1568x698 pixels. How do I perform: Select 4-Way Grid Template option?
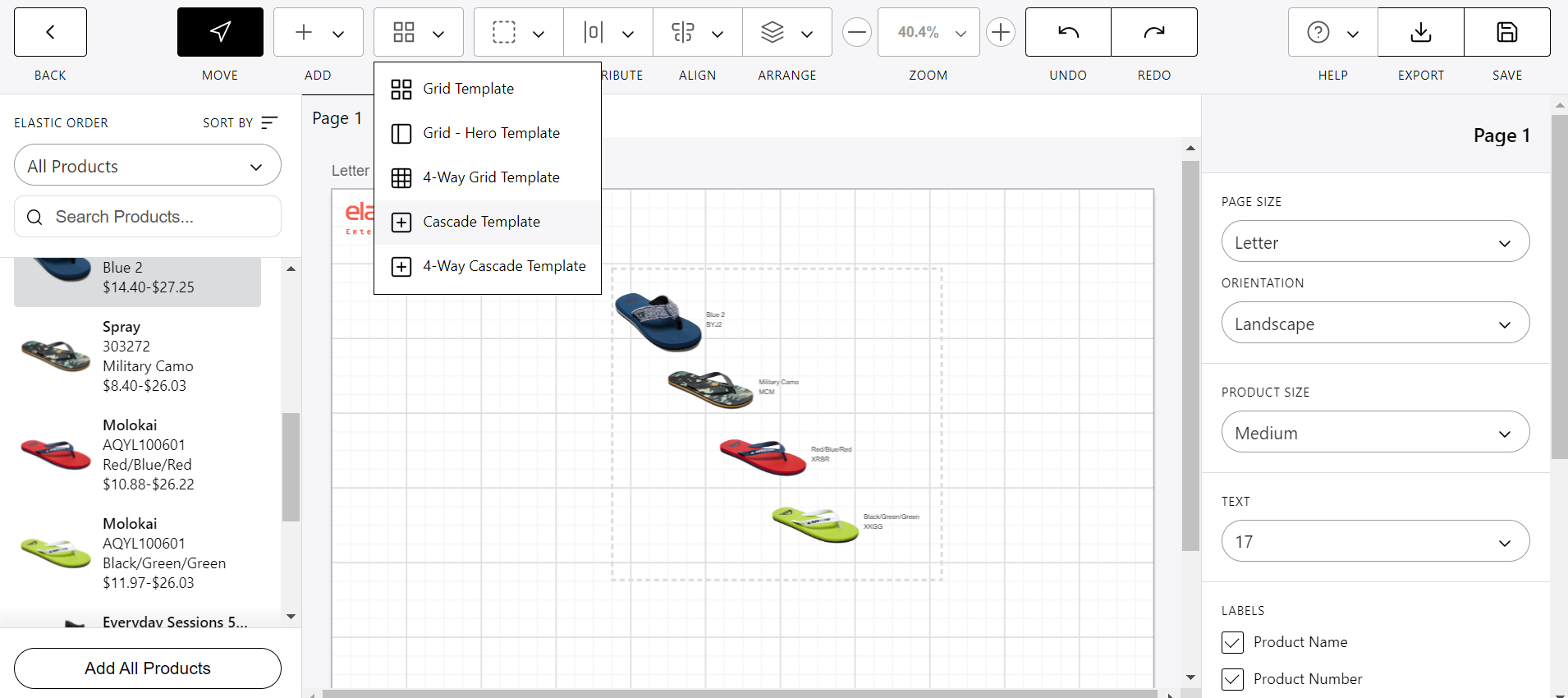click(491, 177)
